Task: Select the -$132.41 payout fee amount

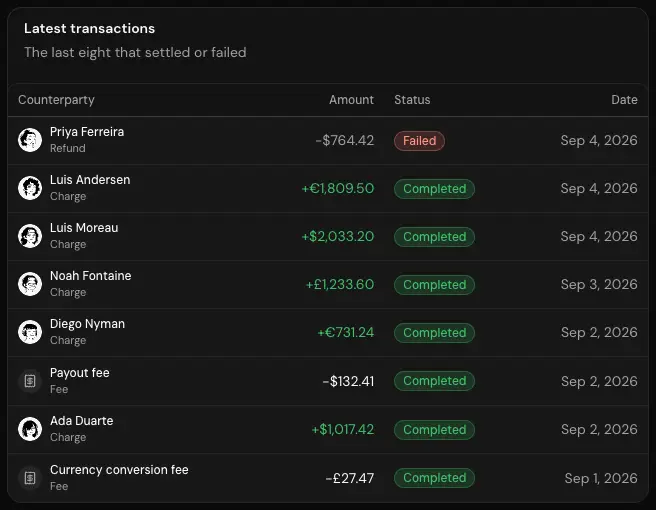Action: tap(348, 381)
